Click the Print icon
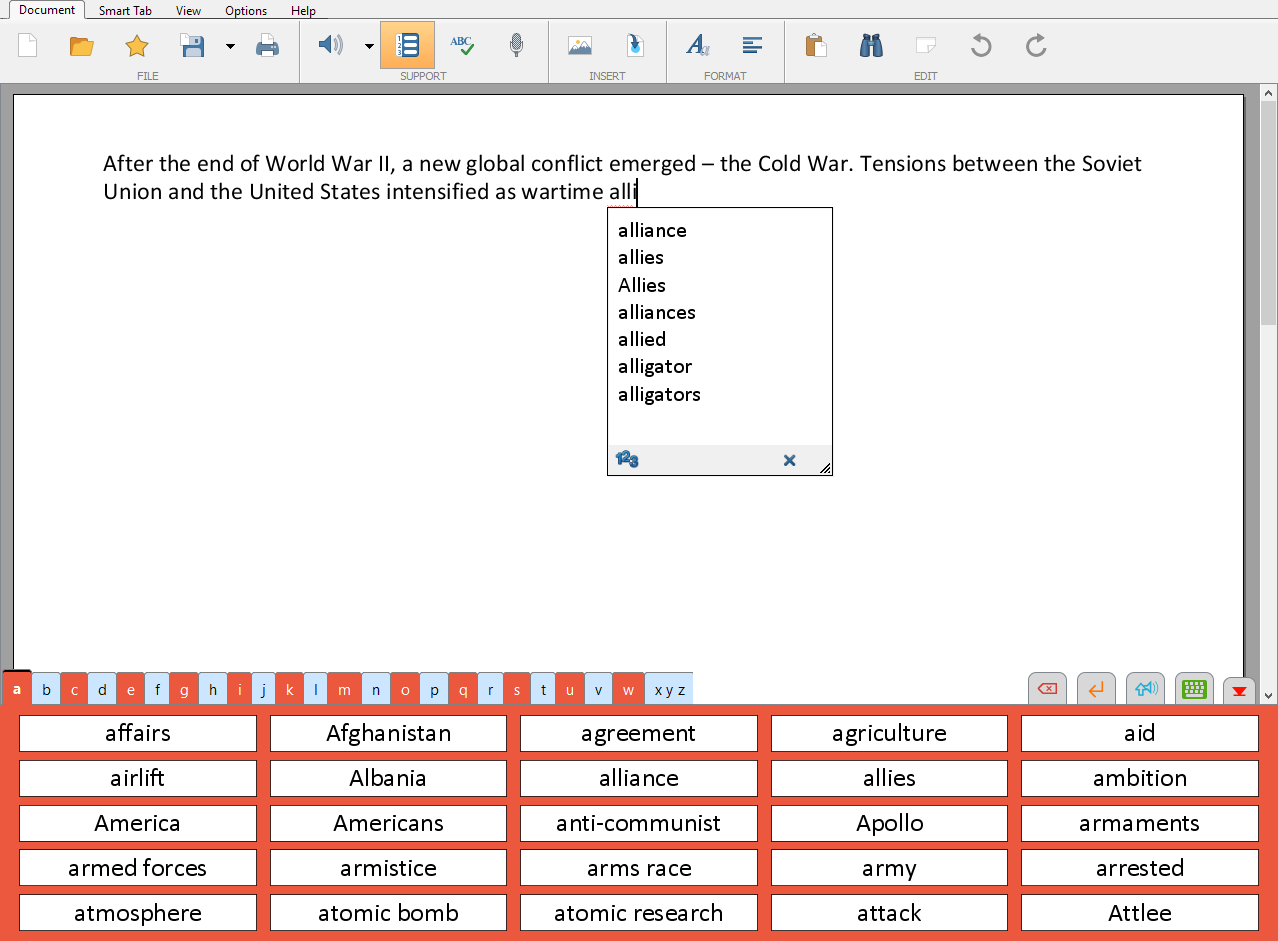Image resolution: width=1278 pixels, height=941 pixels. [x=267, y=46]
